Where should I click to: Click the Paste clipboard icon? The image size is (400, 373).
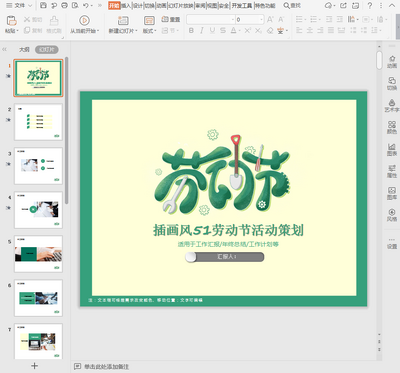tap(12, 21)
